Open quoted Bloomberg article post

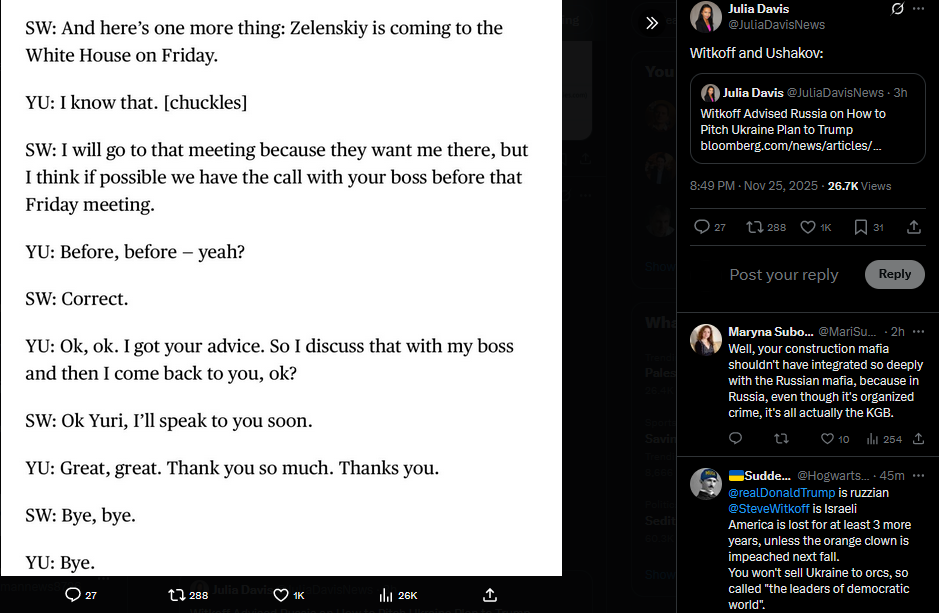[x=807, y=120]
